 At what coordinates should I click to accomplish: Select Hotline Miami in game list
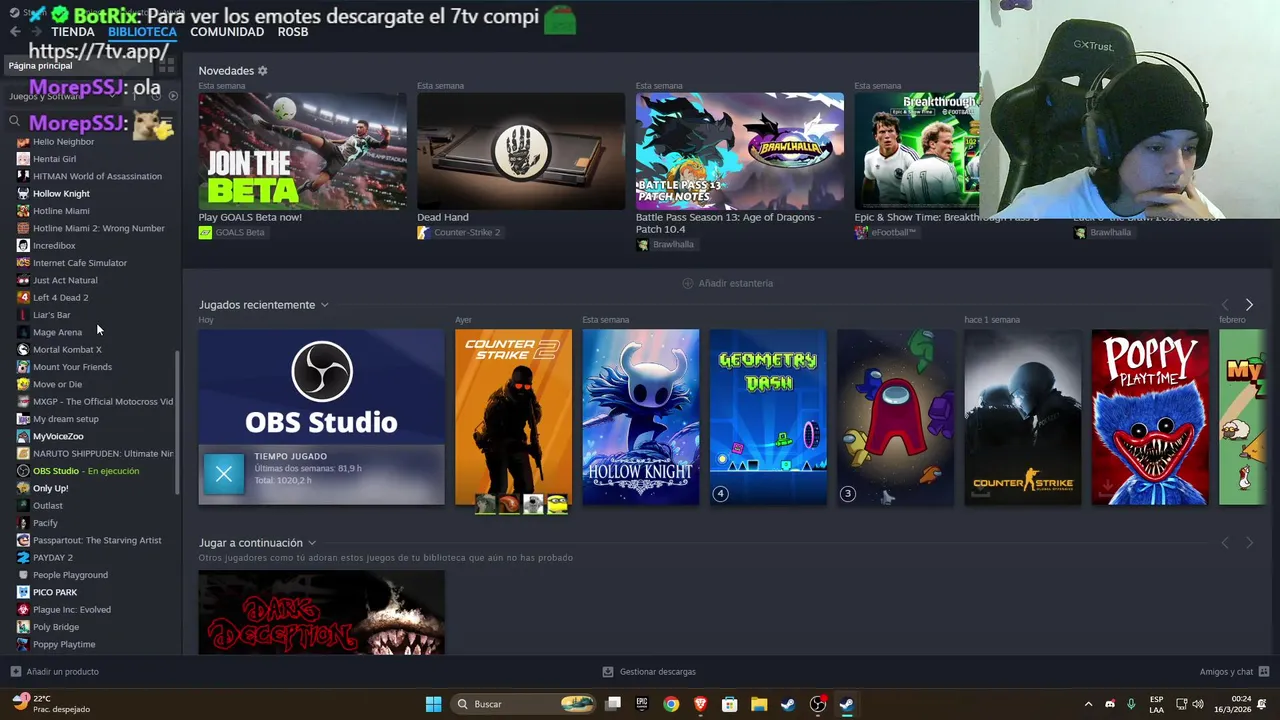click(x=61, y=211)
